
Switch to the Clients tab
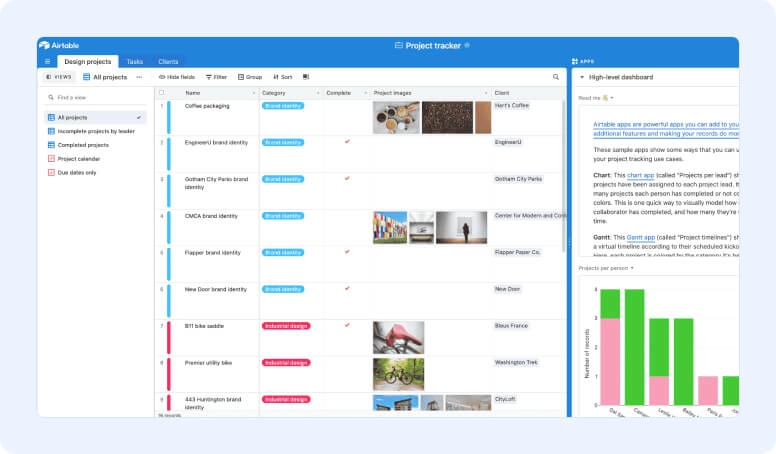tap(168, 62)
